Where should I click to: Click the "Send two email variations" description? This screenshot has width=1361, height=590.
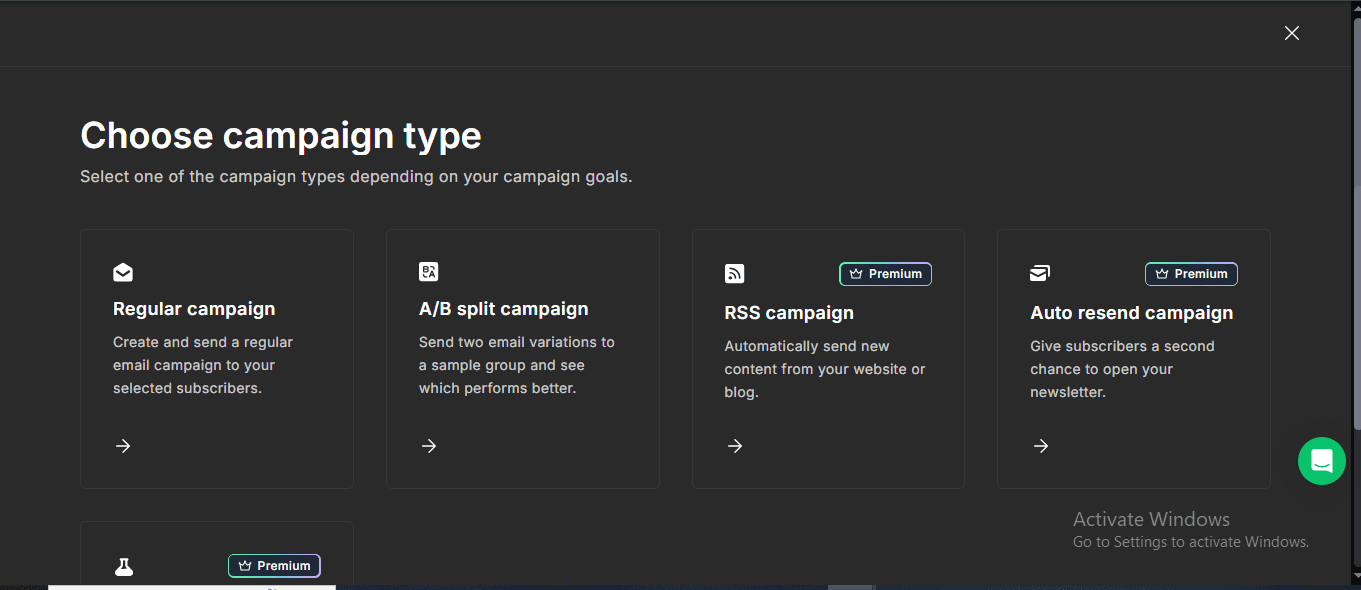pos(517,365)
